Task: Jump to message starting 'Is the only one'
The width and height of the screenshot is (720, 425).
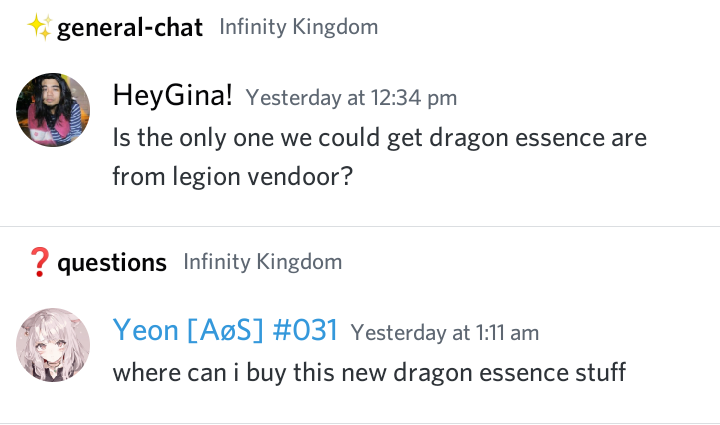Action: pyautogui.click(x=380, y=137)
